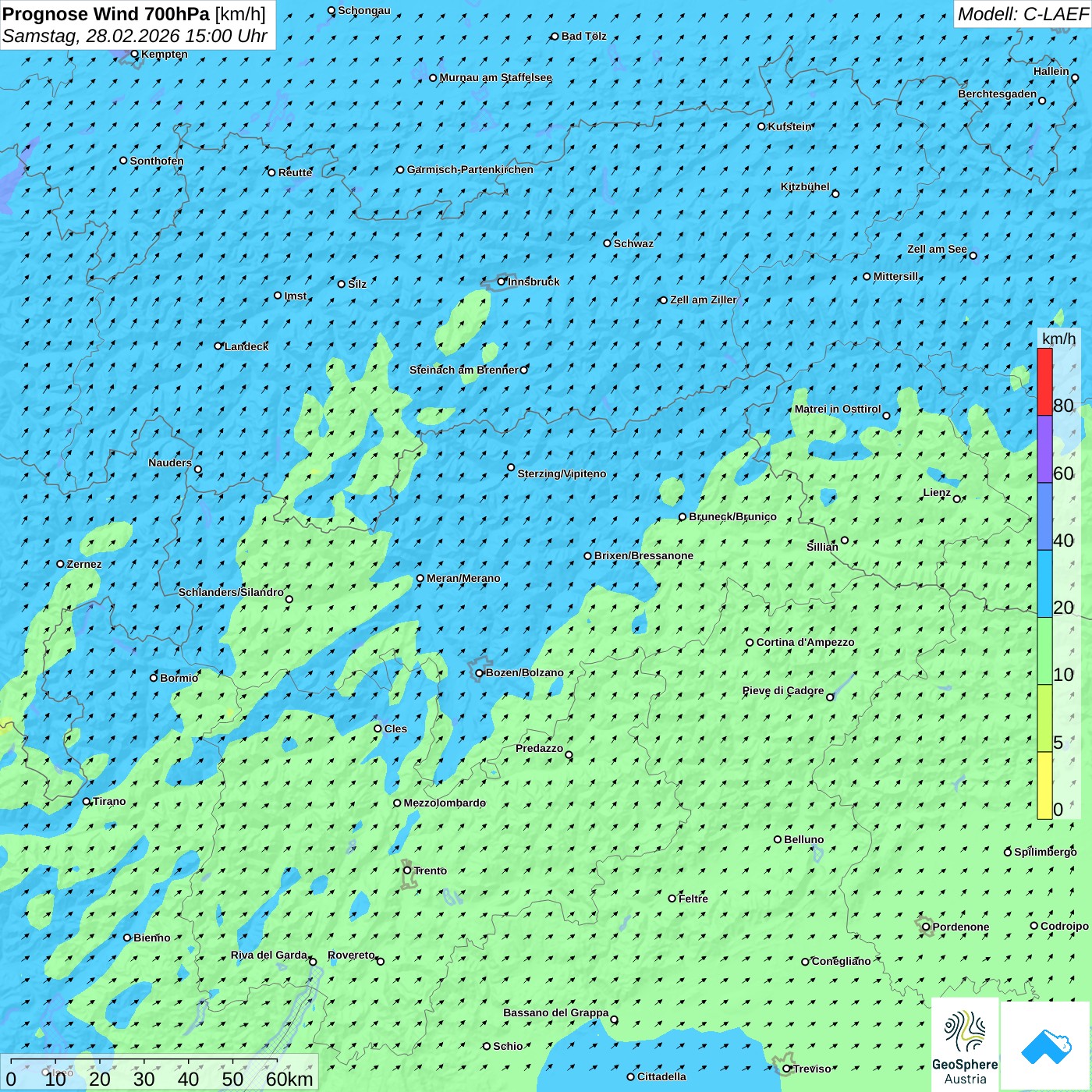Image resolution: width=1092 pixels, height=1092 pixels.
Task: Click the Trento city marker
Action: [407, 870]
